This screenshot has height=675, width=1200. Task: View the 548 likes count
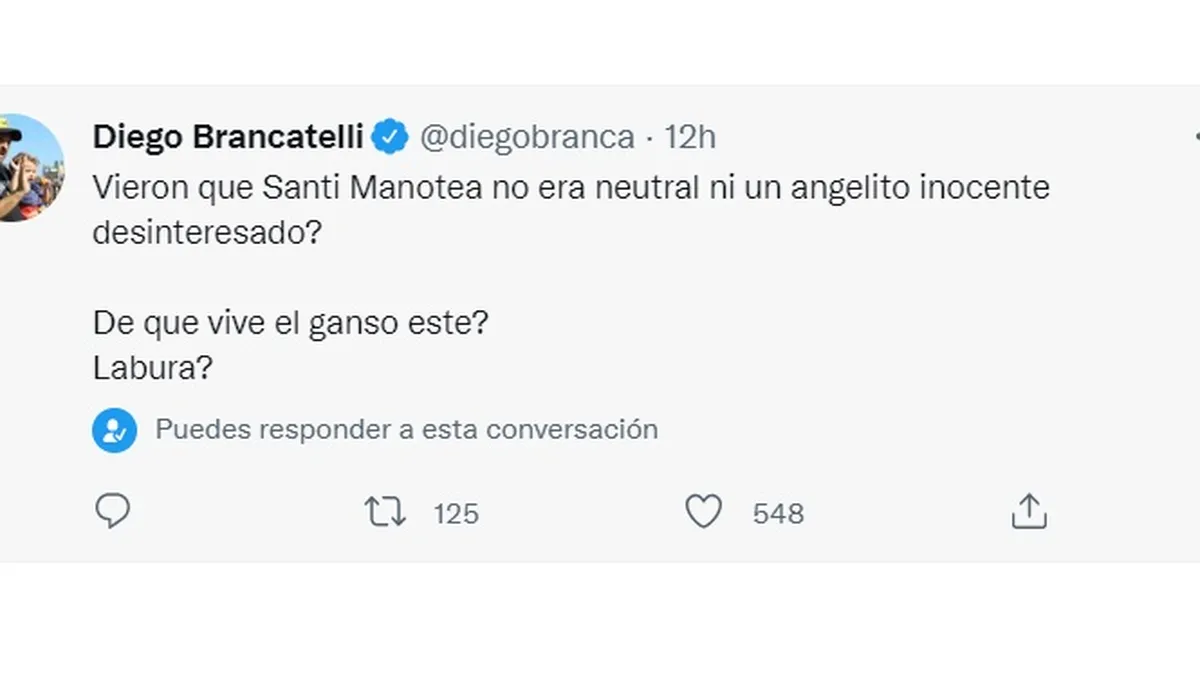tap(778, 514)
